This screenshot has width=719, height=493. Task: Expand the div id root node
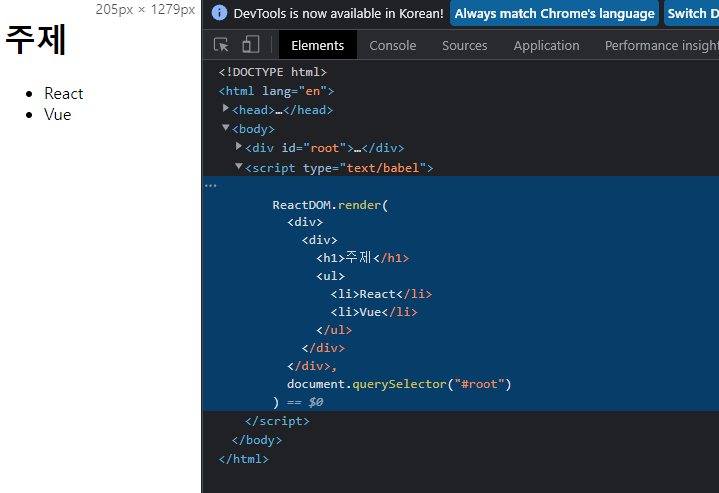pos(238,146)
